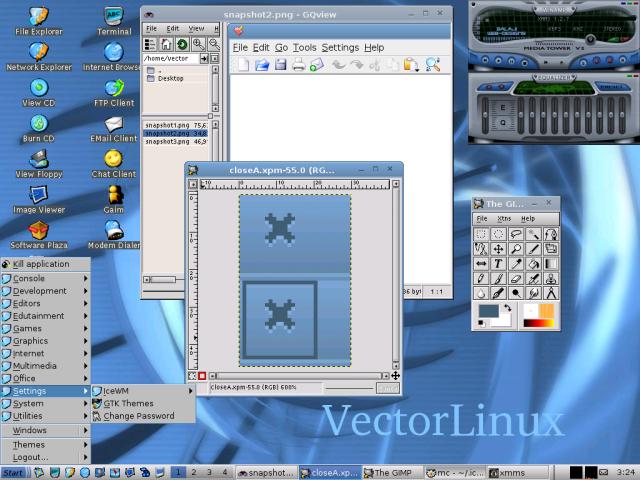Click the green refresh icon in GQview
The width and height of the screenshot is (640, 480).
tap(182, 44)
